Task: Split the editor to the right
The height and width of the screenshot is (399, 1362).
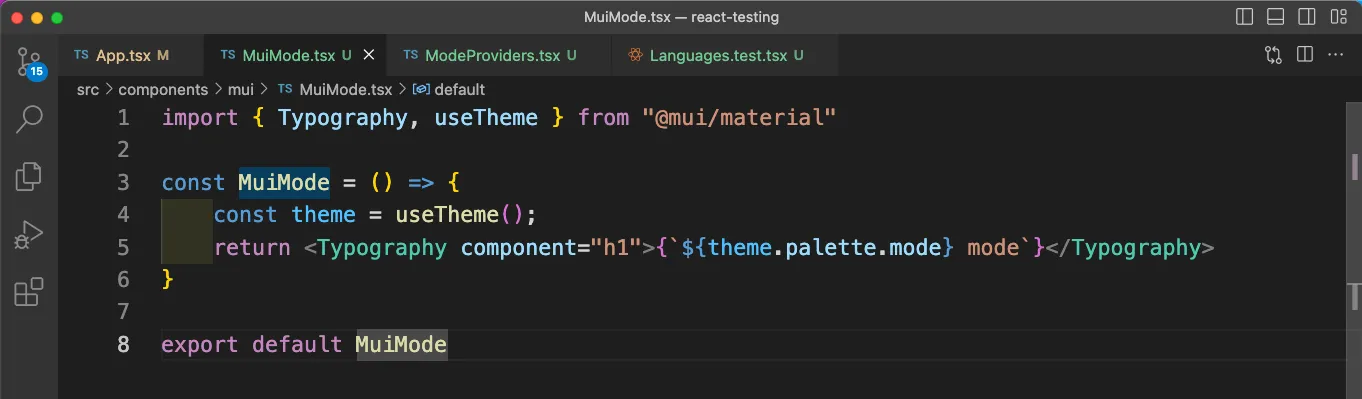Action: [x=1305, y=55]
